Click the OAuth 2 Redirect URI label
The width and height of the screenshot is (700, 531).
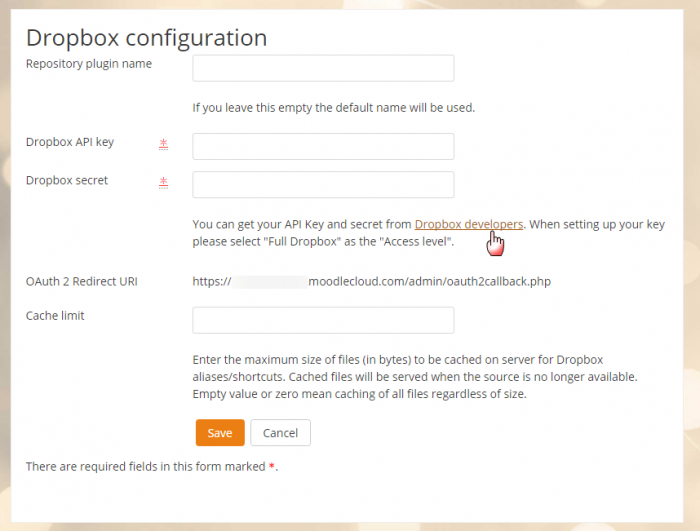pyautogui.click(x=81, y=281)
